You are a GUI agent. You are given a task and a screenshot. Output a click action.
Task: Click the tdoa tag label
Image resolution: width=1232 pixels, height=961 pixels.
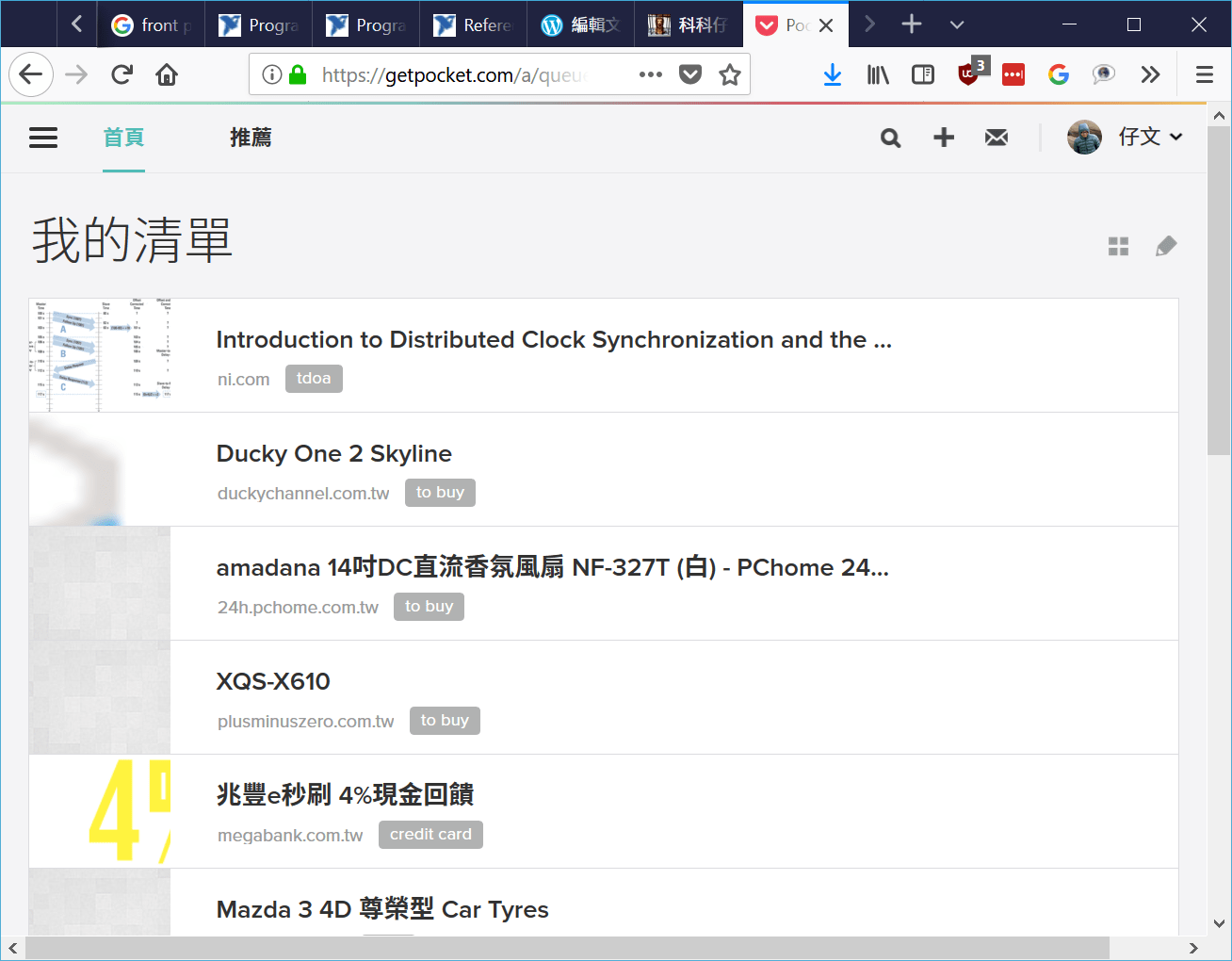(x=314, y=379)
